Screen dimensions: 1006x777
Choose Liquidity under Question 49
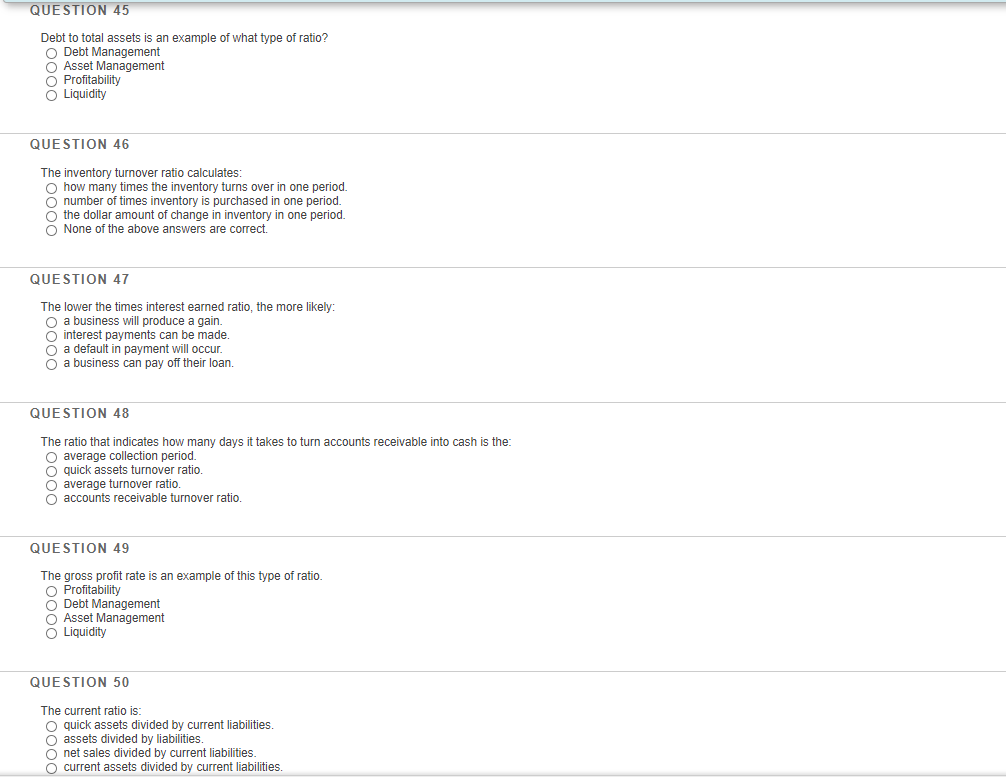point(51,634)
